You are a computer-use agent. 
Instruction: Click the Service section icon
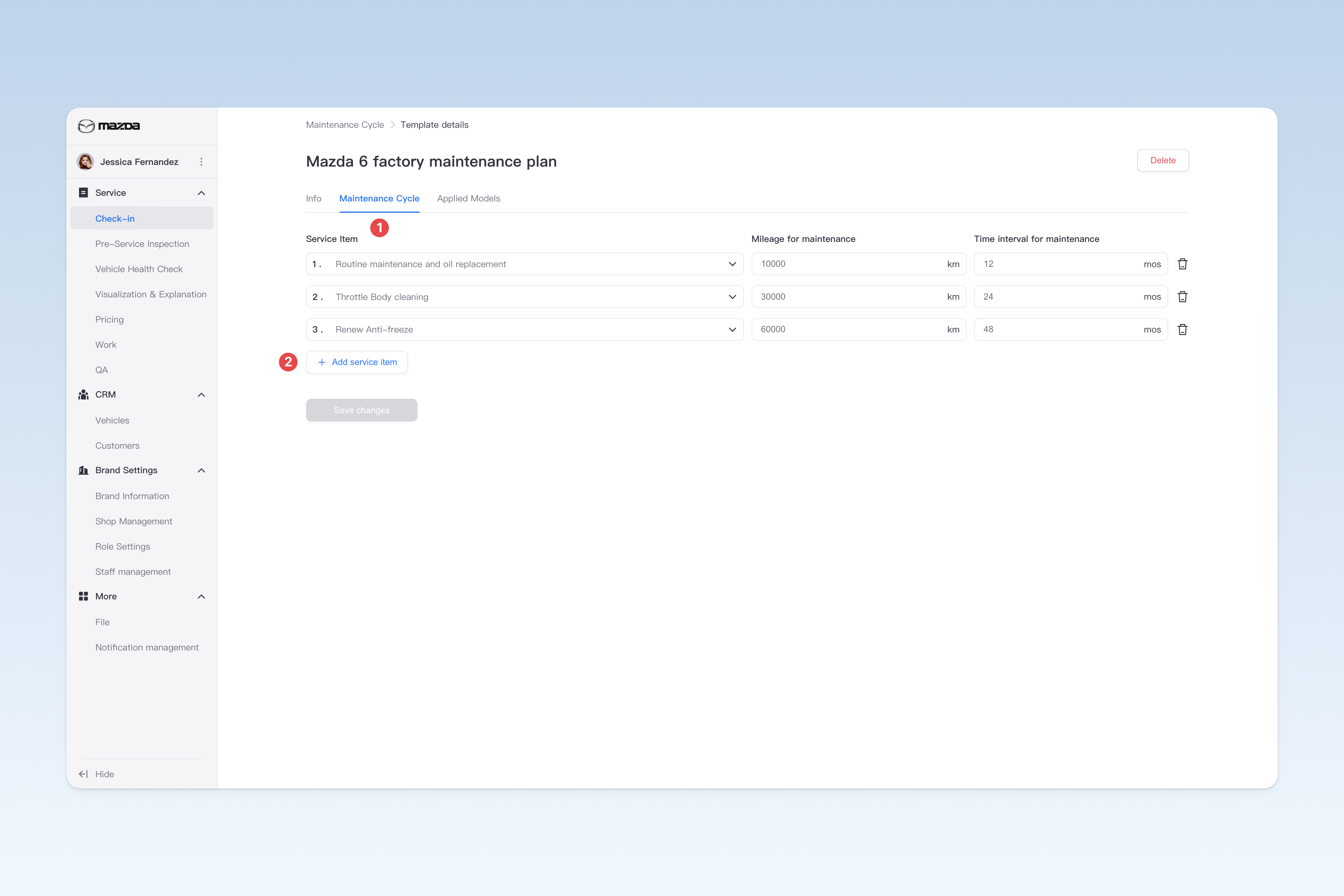(83, 192)
